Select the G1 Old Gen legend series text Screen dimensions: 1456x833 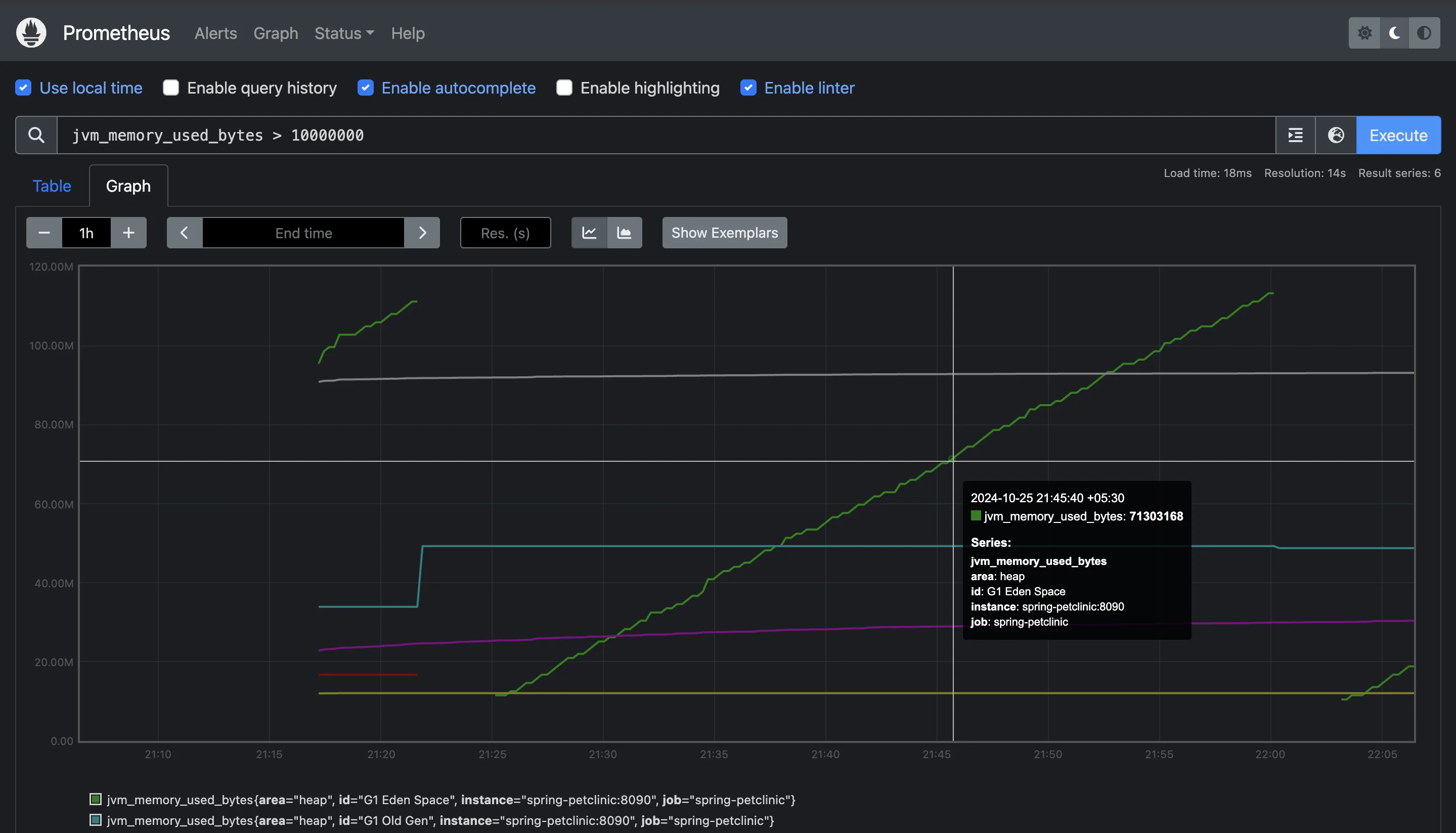pos(440,821)
